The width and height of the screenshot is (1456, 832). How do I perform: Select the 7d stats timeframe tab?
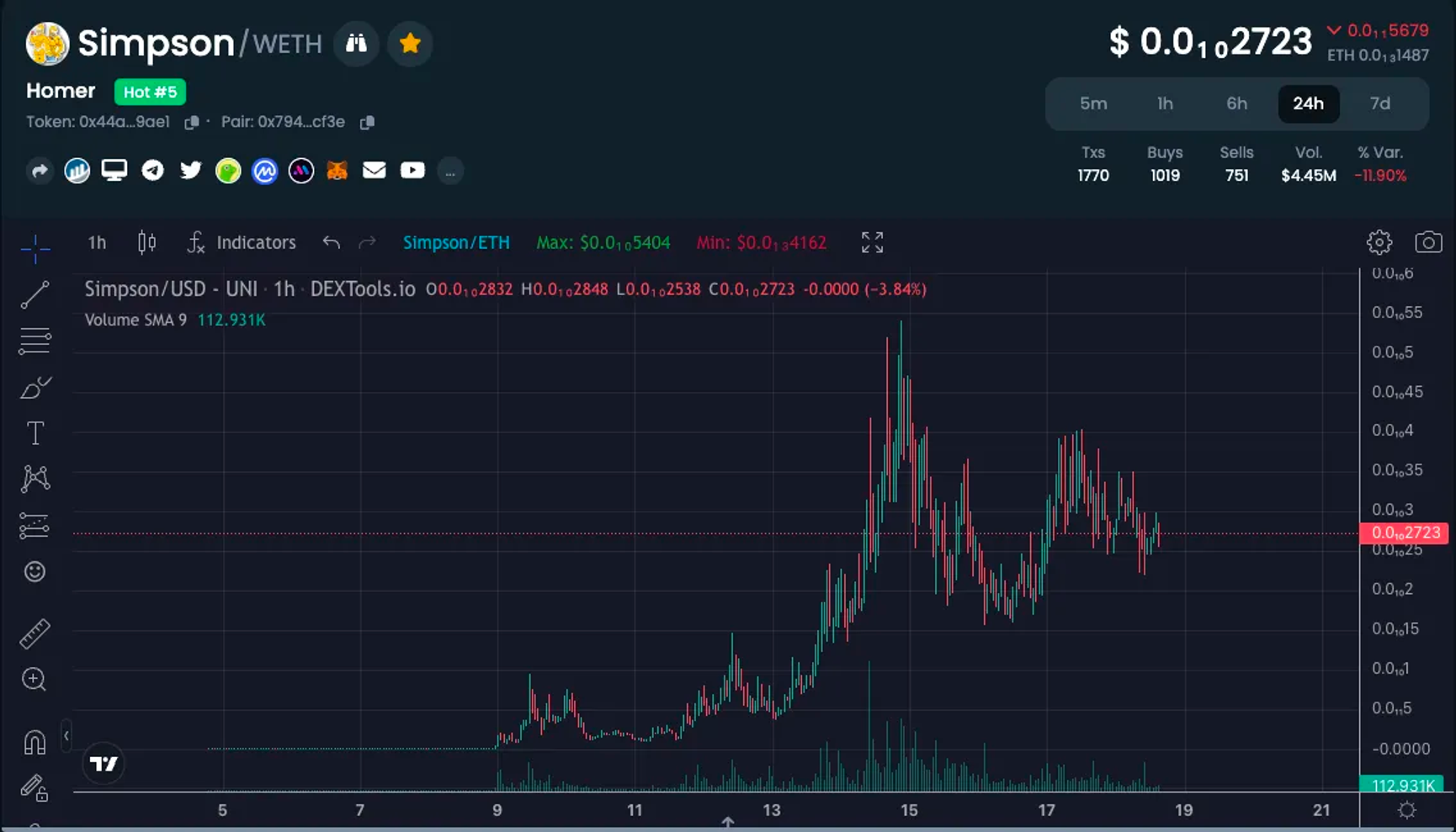pos(1380,103)
